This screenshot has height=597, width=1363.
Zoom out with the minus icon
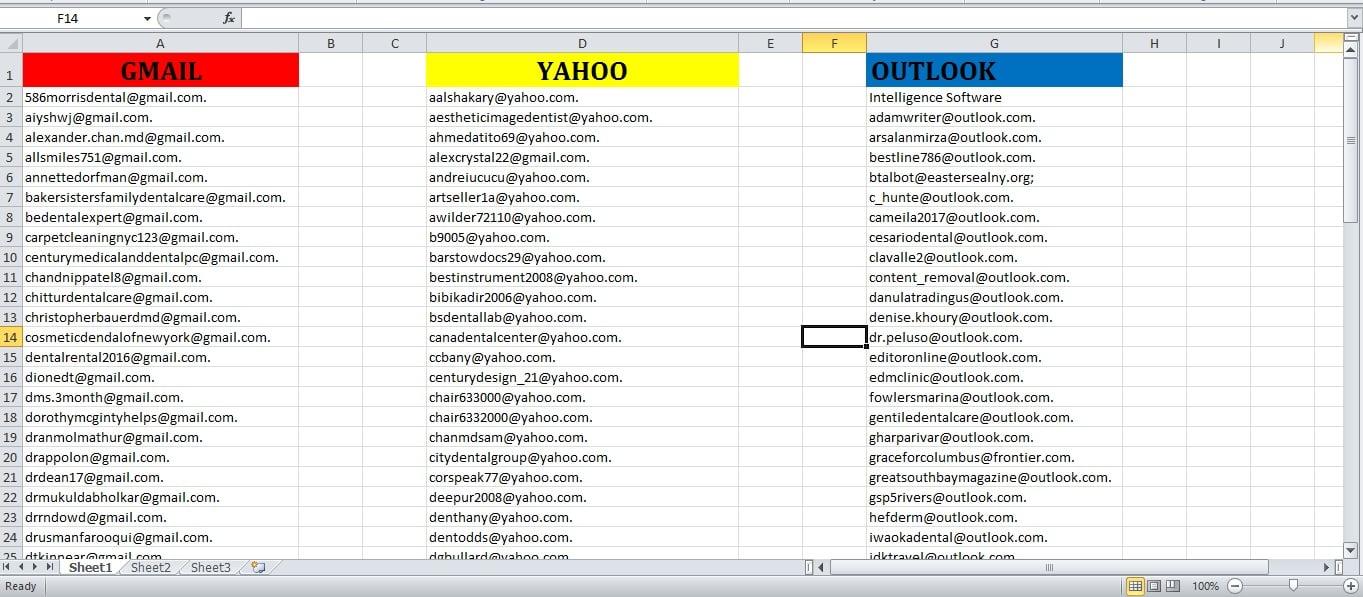click(x=1234, y=586)
